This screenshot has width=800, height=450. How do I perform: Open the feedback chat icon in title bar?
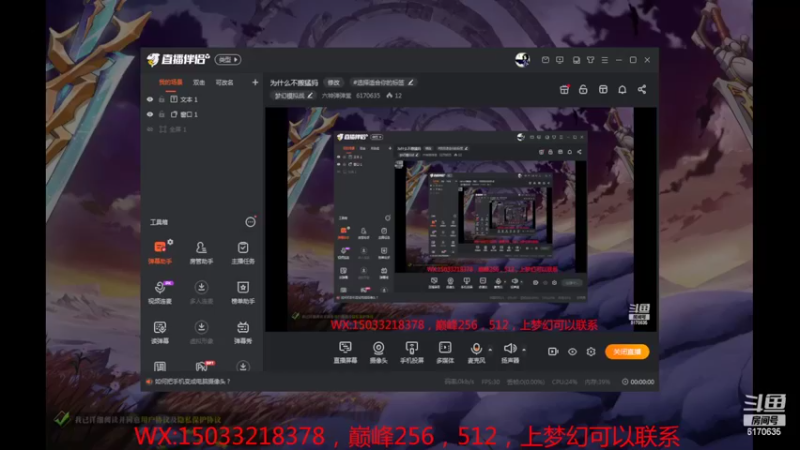point(560,60)
